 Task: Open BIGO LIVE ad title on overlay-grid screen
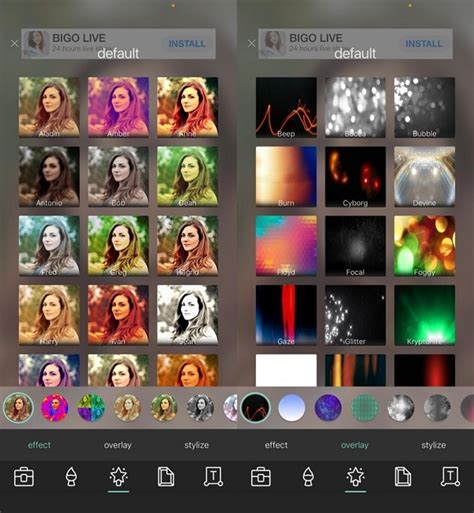[316, 38]
